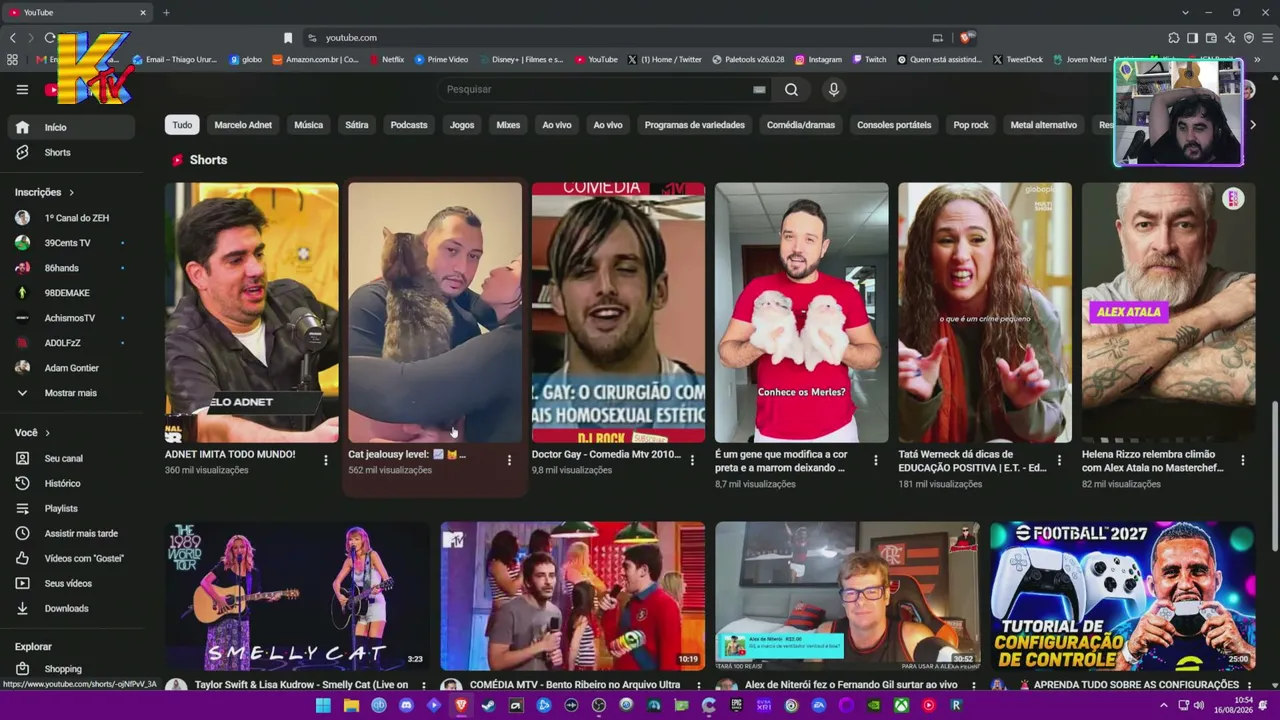Expand the Você section arrow

click(x=47, y=433)
